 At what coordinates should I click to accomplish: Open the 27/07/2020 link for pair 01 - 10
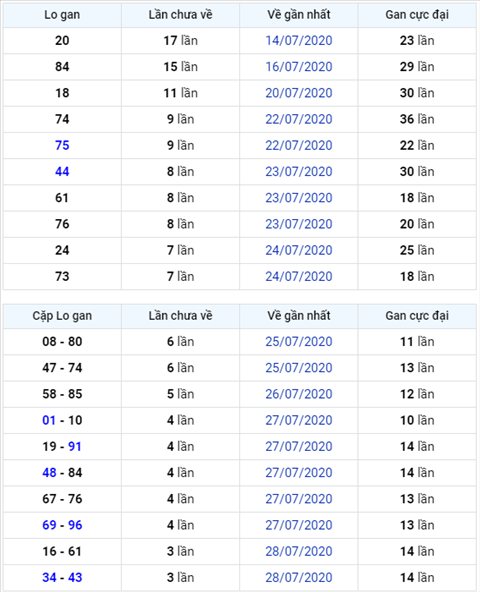(x=298, y=420)
